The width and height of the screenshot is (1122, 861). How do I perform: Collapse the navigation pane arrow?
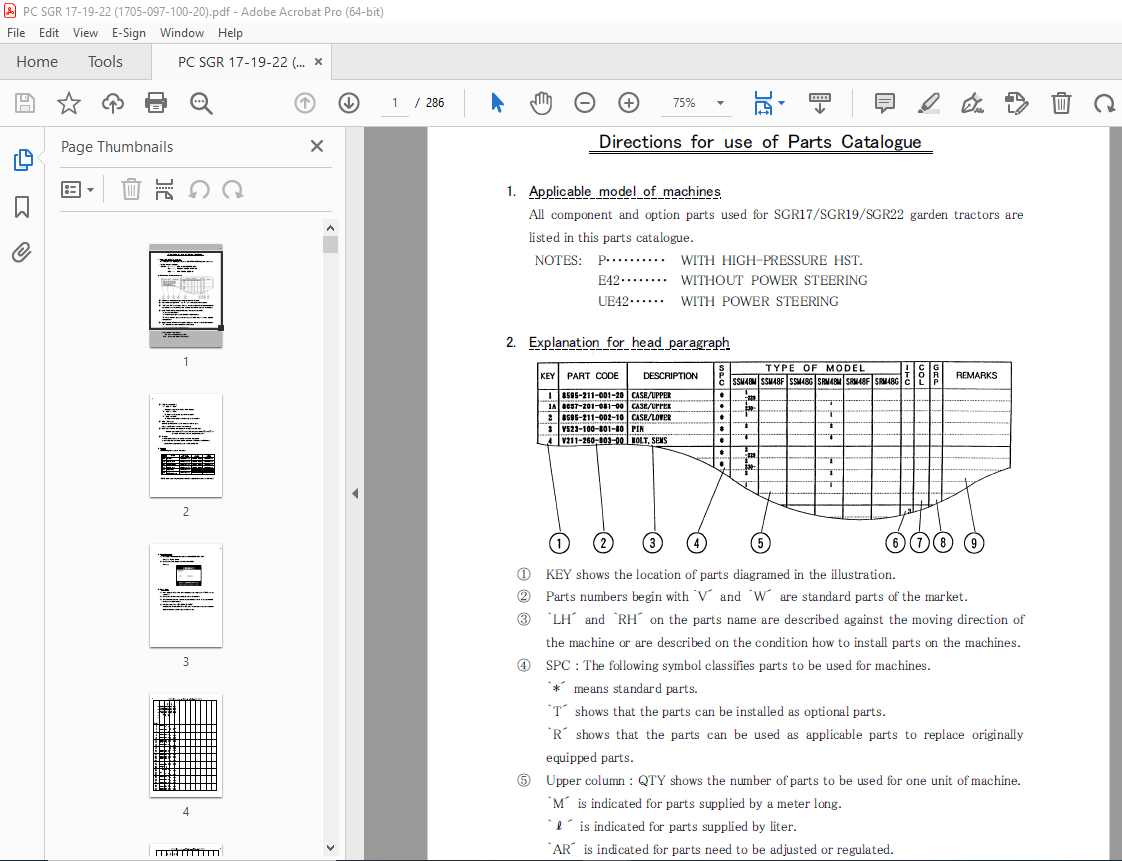tap(355, 493)
